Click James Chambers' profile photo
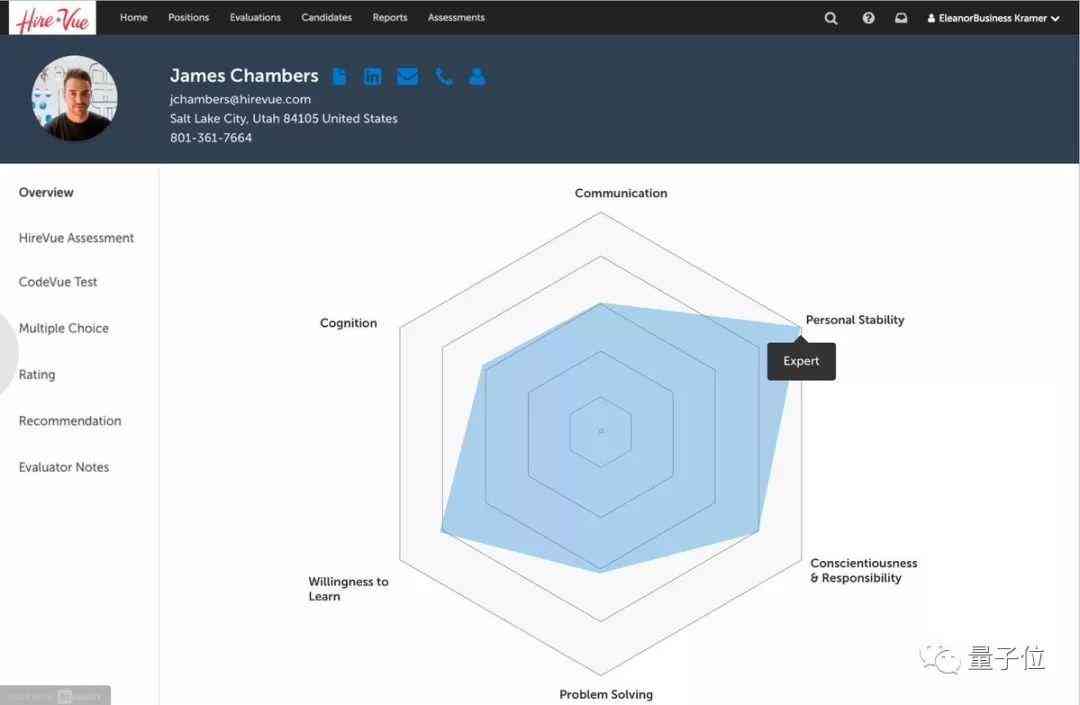The width and height of the screenshot is (1080, 705). (x=75, y=98)
